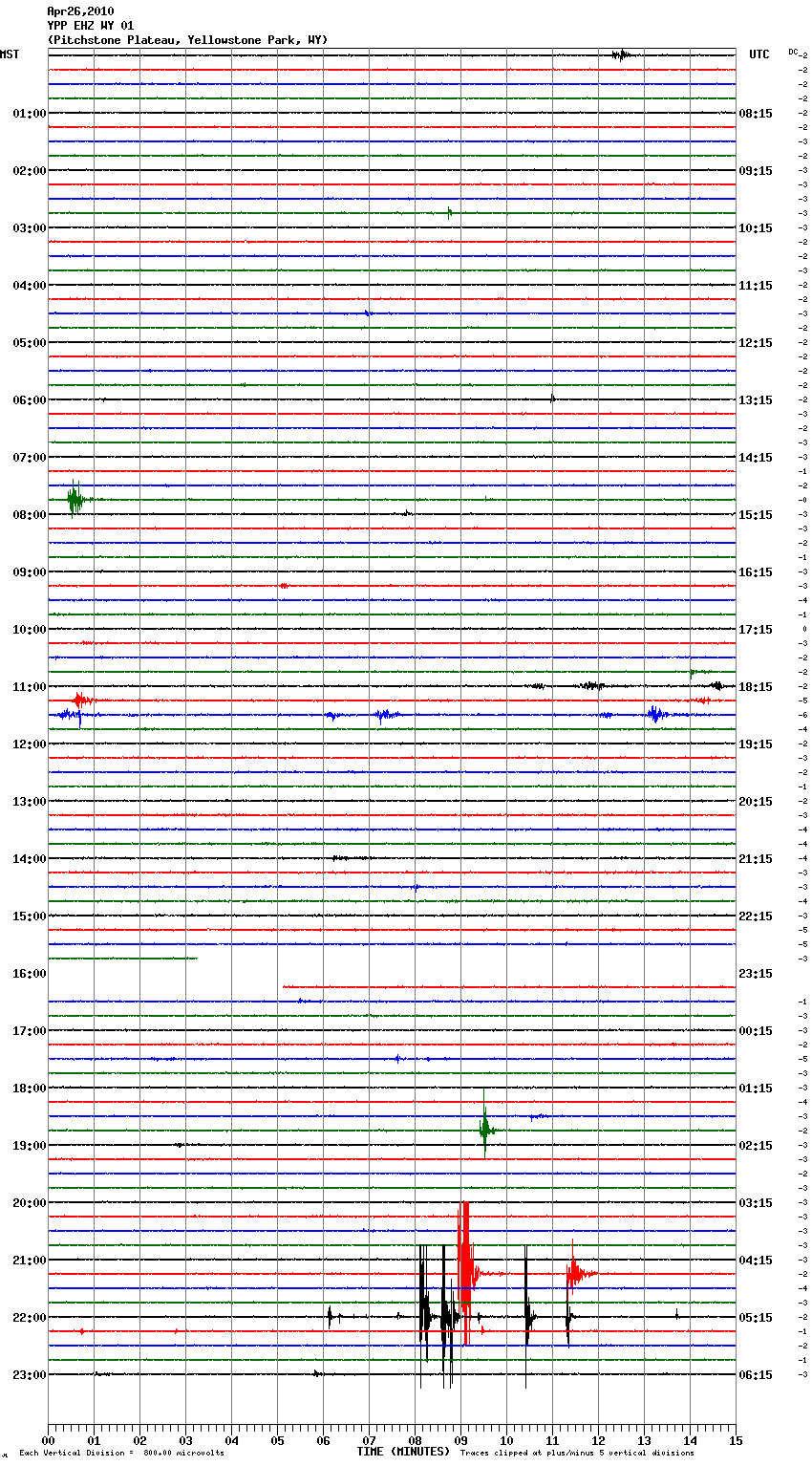Click the 12:15 UTC time label
The width and height of the screenshot is (812, 1466).
click(x=756, y=343)
